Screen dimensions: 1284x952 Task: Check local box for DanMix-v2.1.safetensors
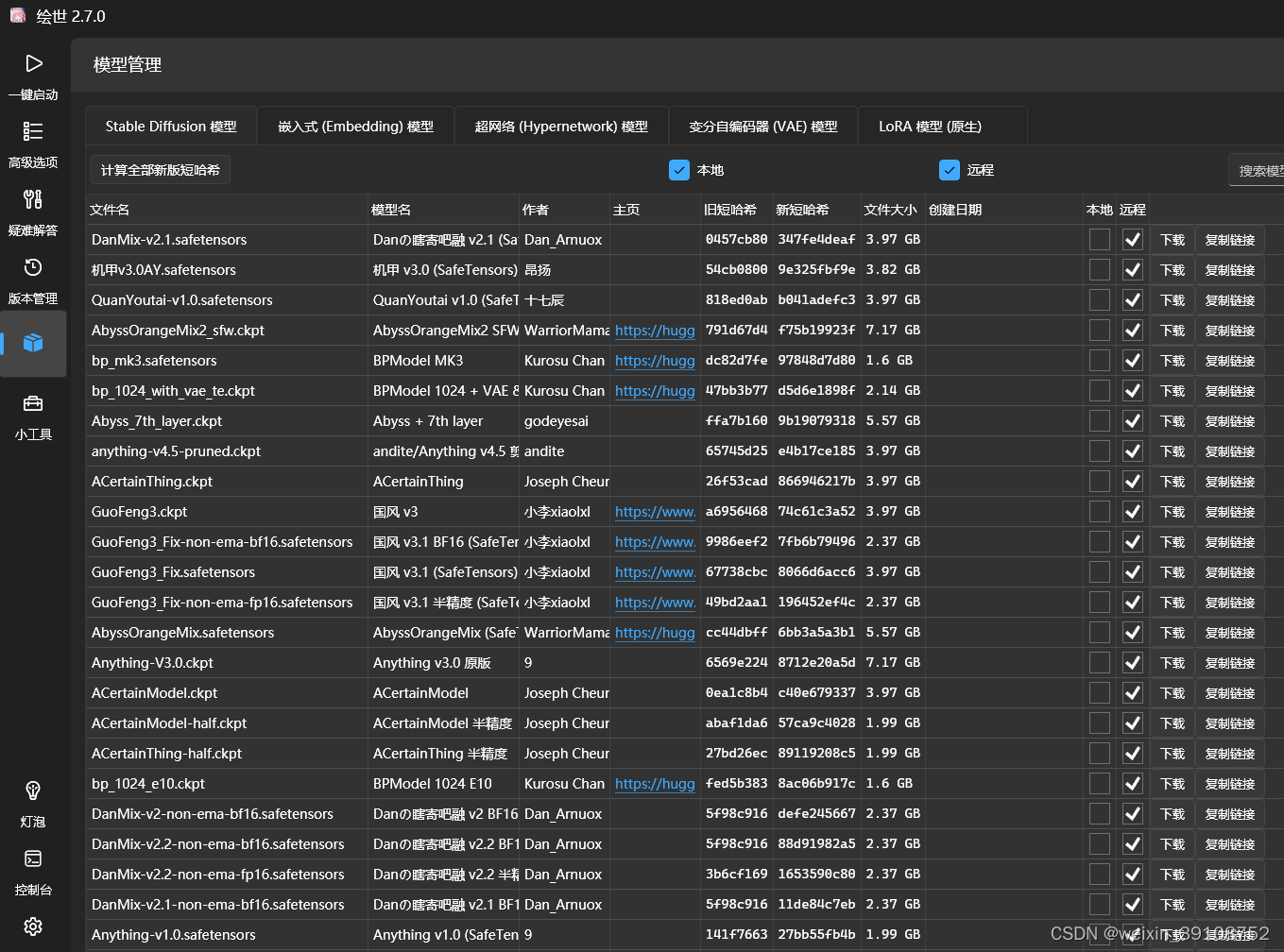(x=1100, y=240)
